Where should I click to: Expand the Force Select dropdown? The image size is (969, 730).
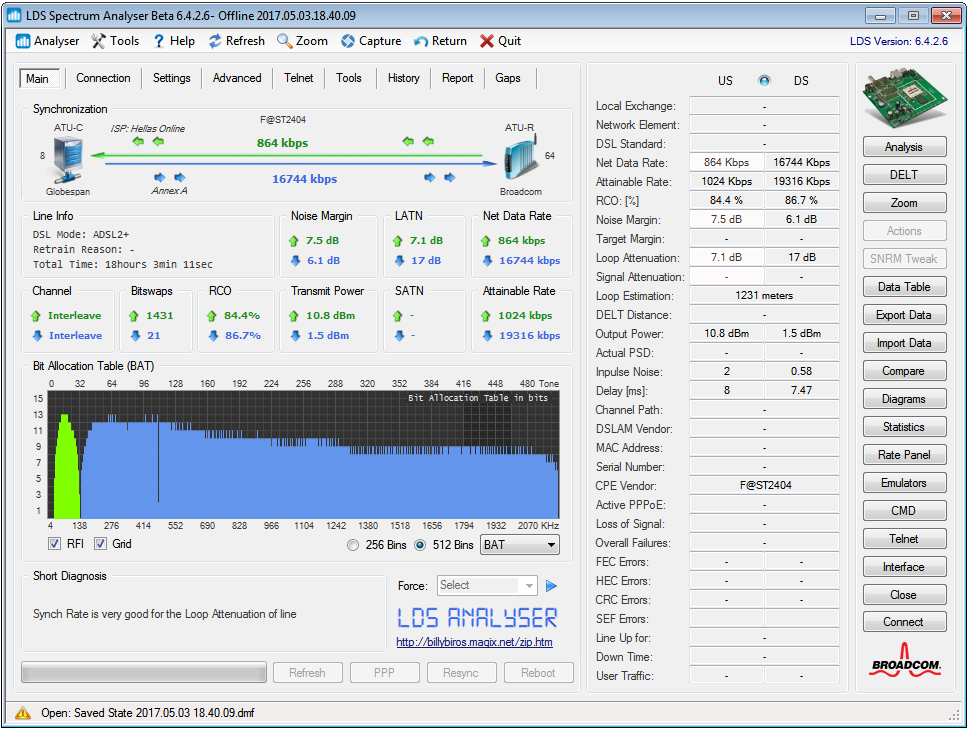click(529, 586)
